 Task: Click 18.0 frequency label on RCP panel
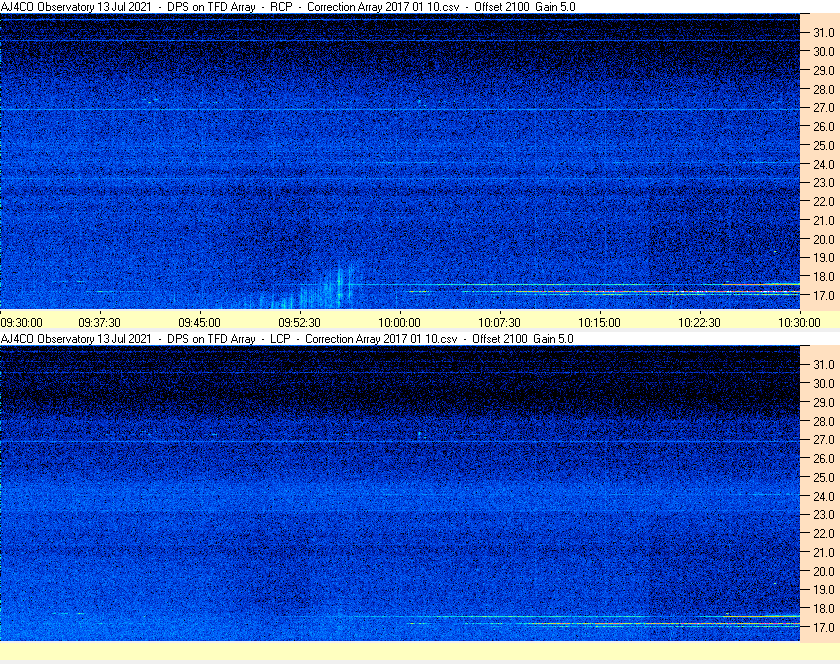click(x=824, y=277)
